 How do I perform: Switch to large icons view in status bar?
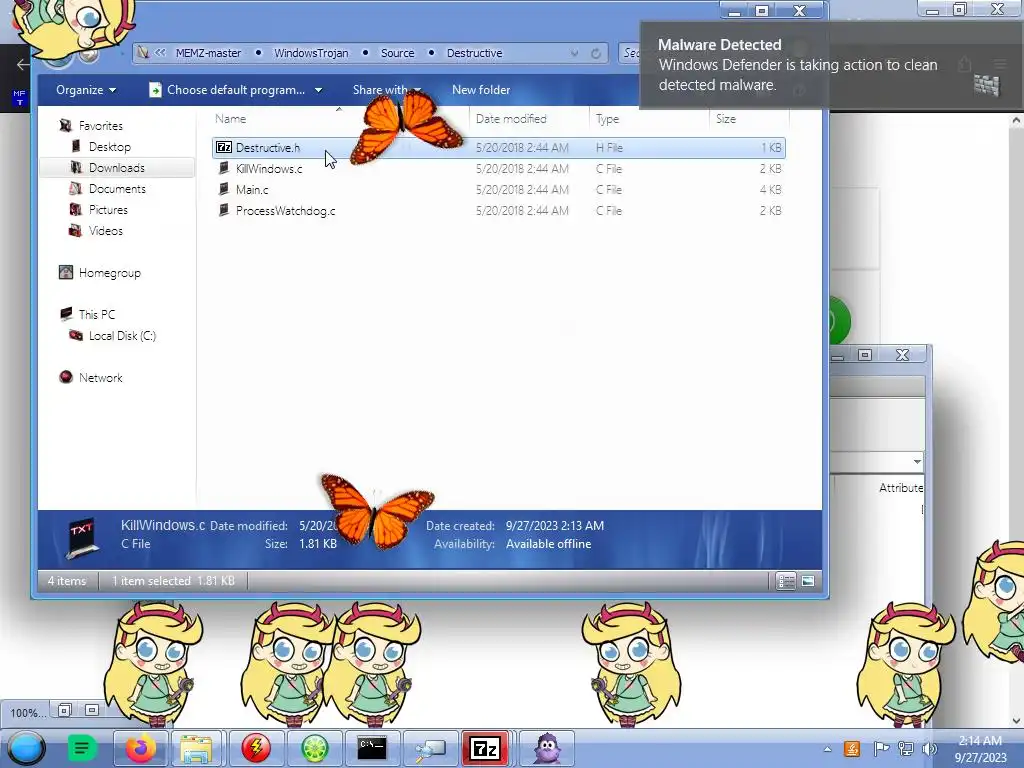tap(808, 581)
